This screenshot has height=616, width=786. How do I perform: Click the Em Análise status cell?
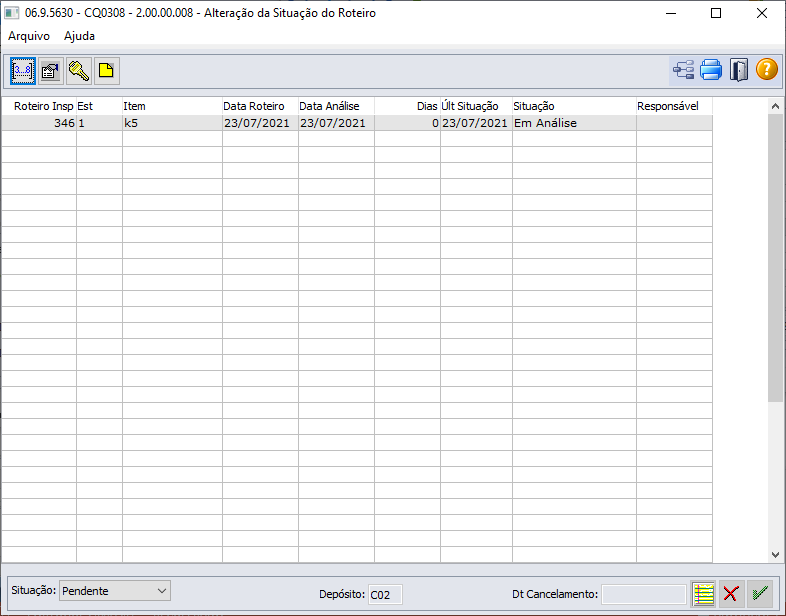click(x=574, y=123)
